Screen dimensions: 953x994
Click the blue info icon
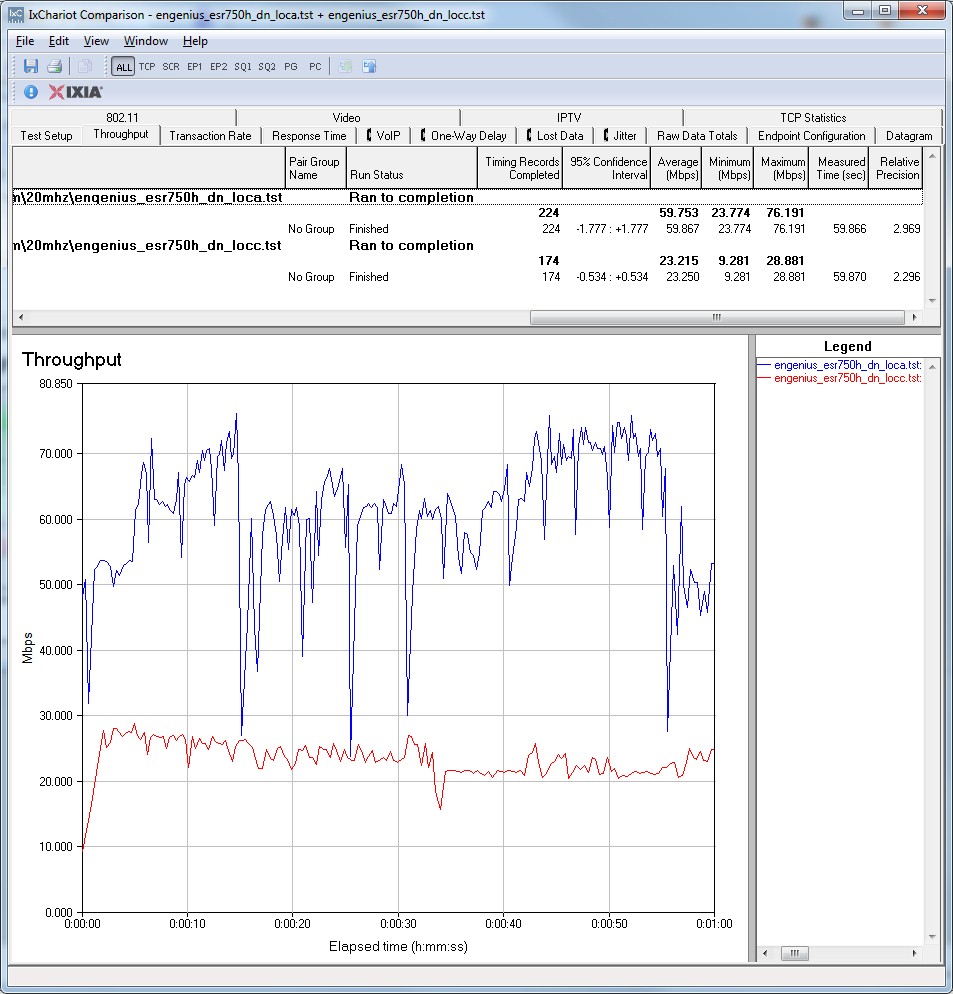point(30,93)
